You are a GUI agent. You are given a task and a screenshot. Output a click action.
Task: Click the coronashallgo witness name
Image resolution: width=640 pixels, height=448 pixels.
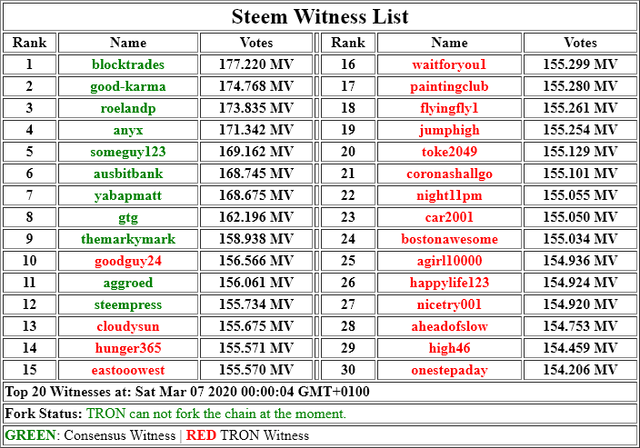[449, 173]
